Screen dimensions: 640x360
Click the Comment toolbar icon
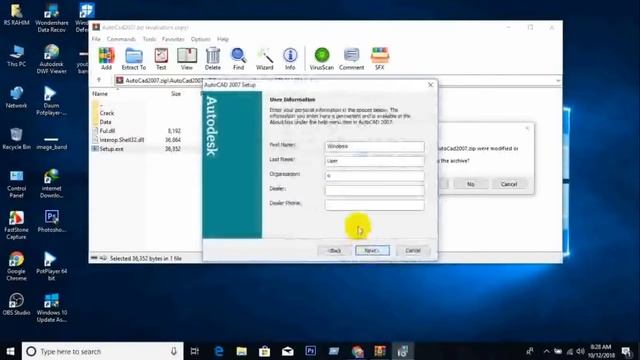tap(351, 59)
